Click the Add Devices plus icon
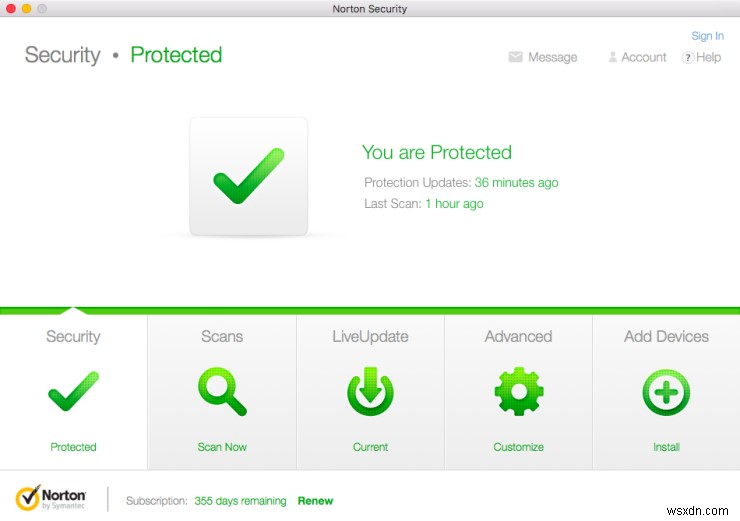740x521 pixels. pyautogui.click(x=666, y=392)
